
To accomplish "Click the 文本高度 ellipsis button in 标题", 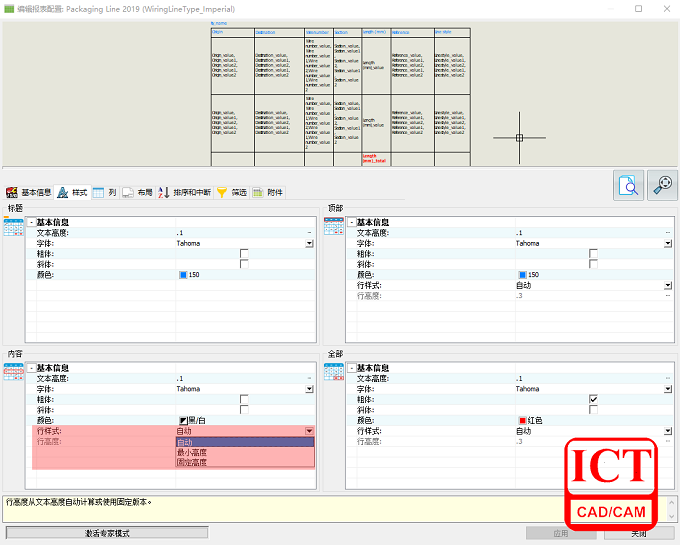I will click(309, 233).
